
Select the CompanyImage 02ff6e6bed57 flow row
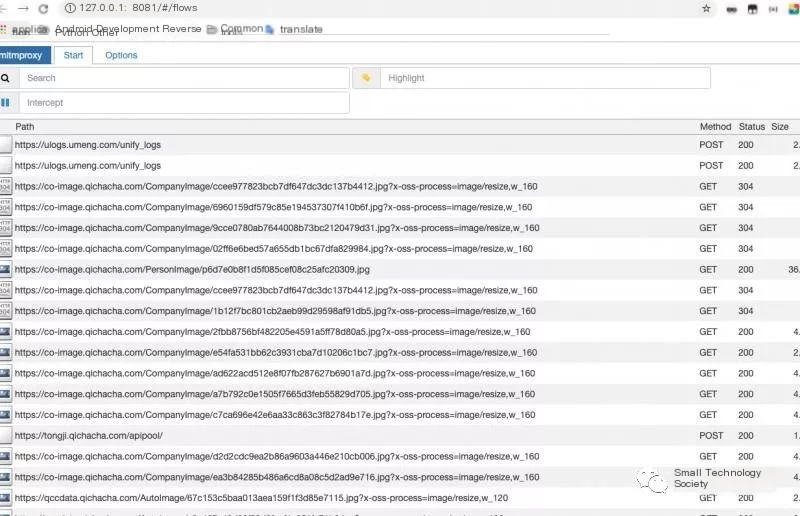click(400, 249)
